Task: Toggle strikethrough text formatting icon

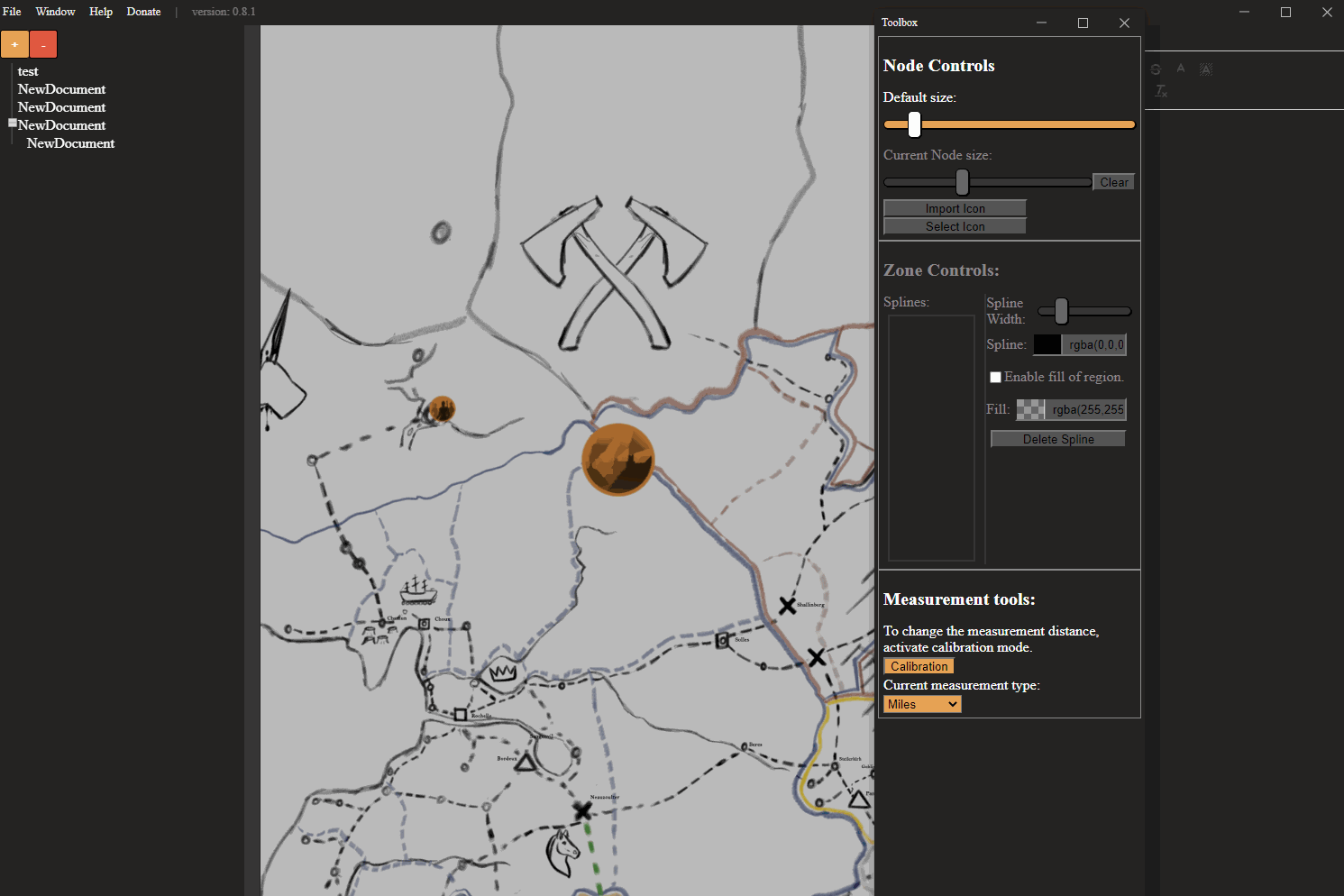Action: 1156,69
